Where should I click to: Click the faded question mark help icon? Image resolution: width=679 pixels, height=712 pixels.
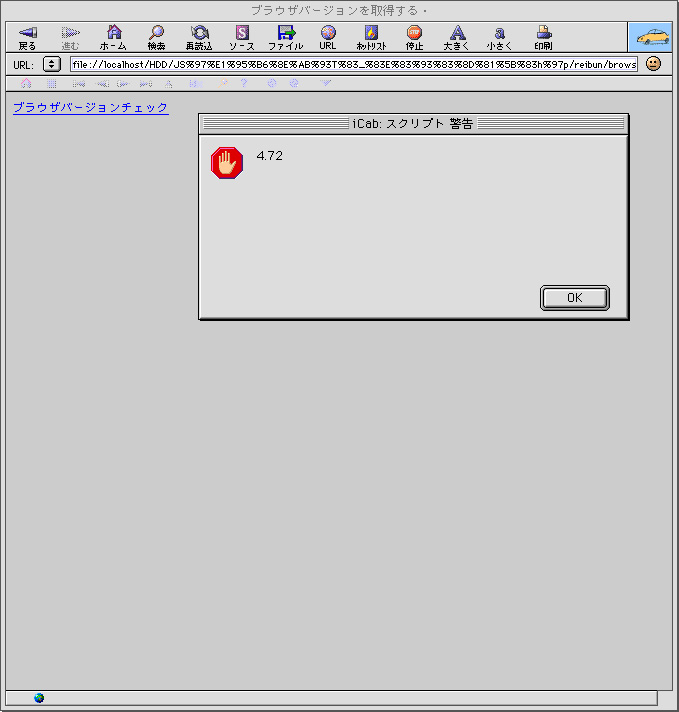coord(244,84)
